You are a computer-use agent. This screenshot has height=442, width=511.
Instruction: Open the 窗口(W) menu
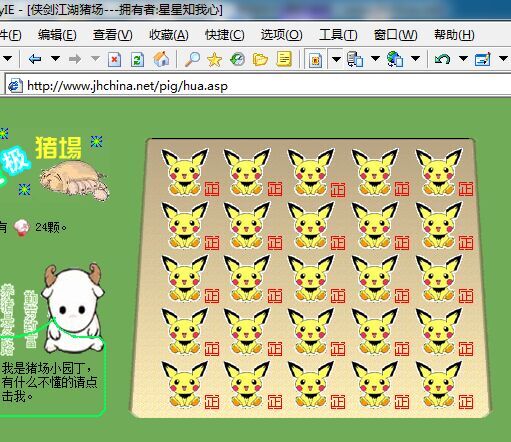point(395,35)
